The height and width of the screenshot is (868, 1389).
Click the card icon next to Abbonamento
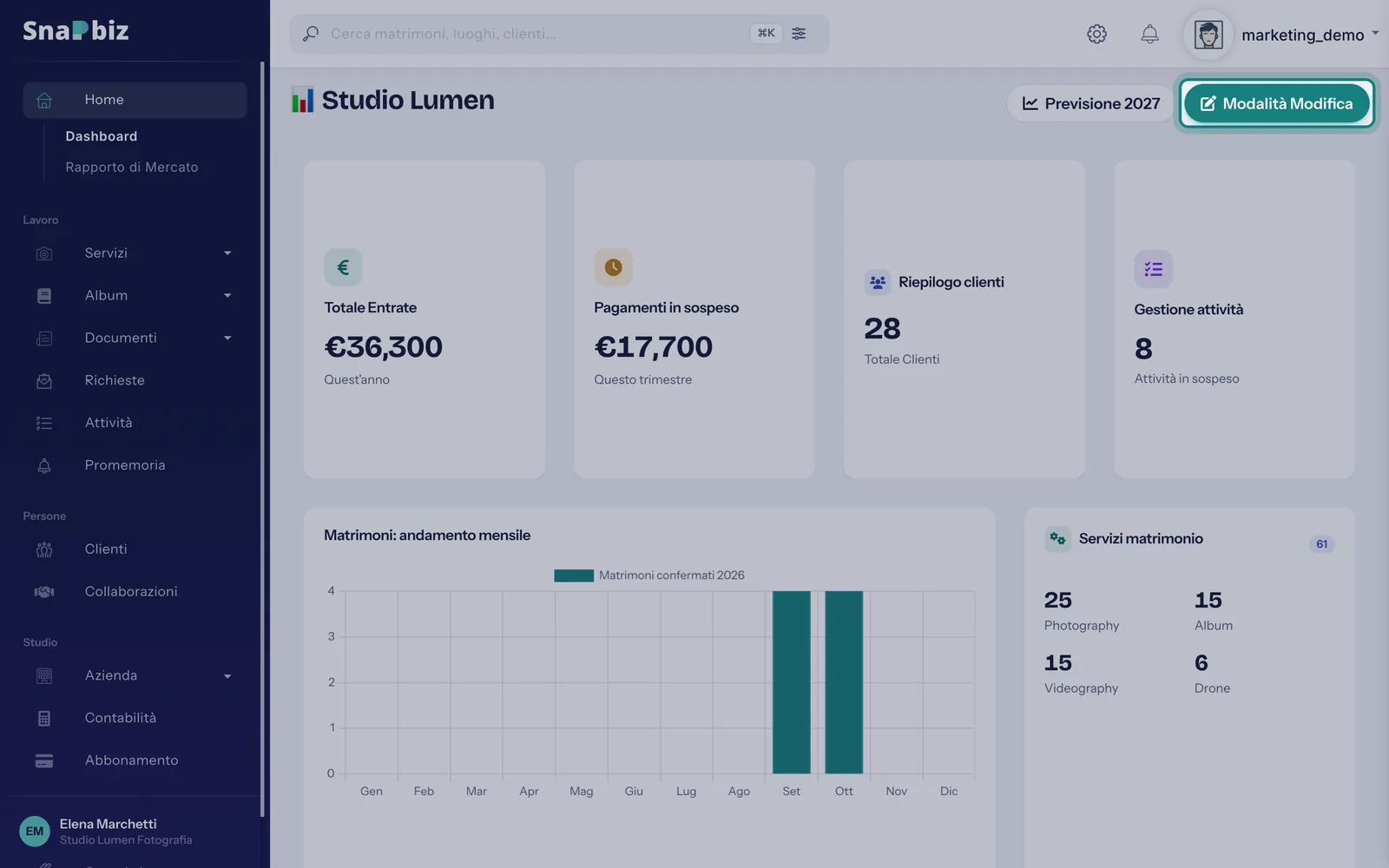click(44, 761)
